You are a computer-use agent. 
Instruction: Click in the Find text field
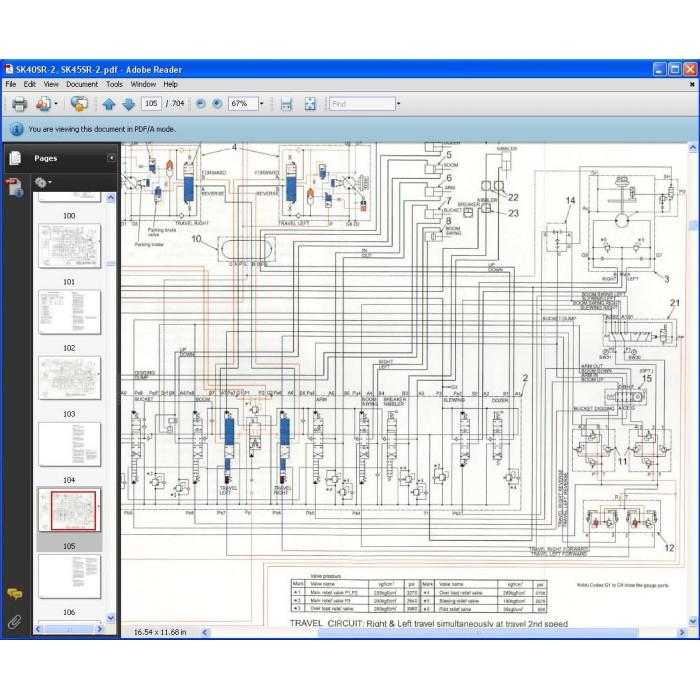(362, 104)
